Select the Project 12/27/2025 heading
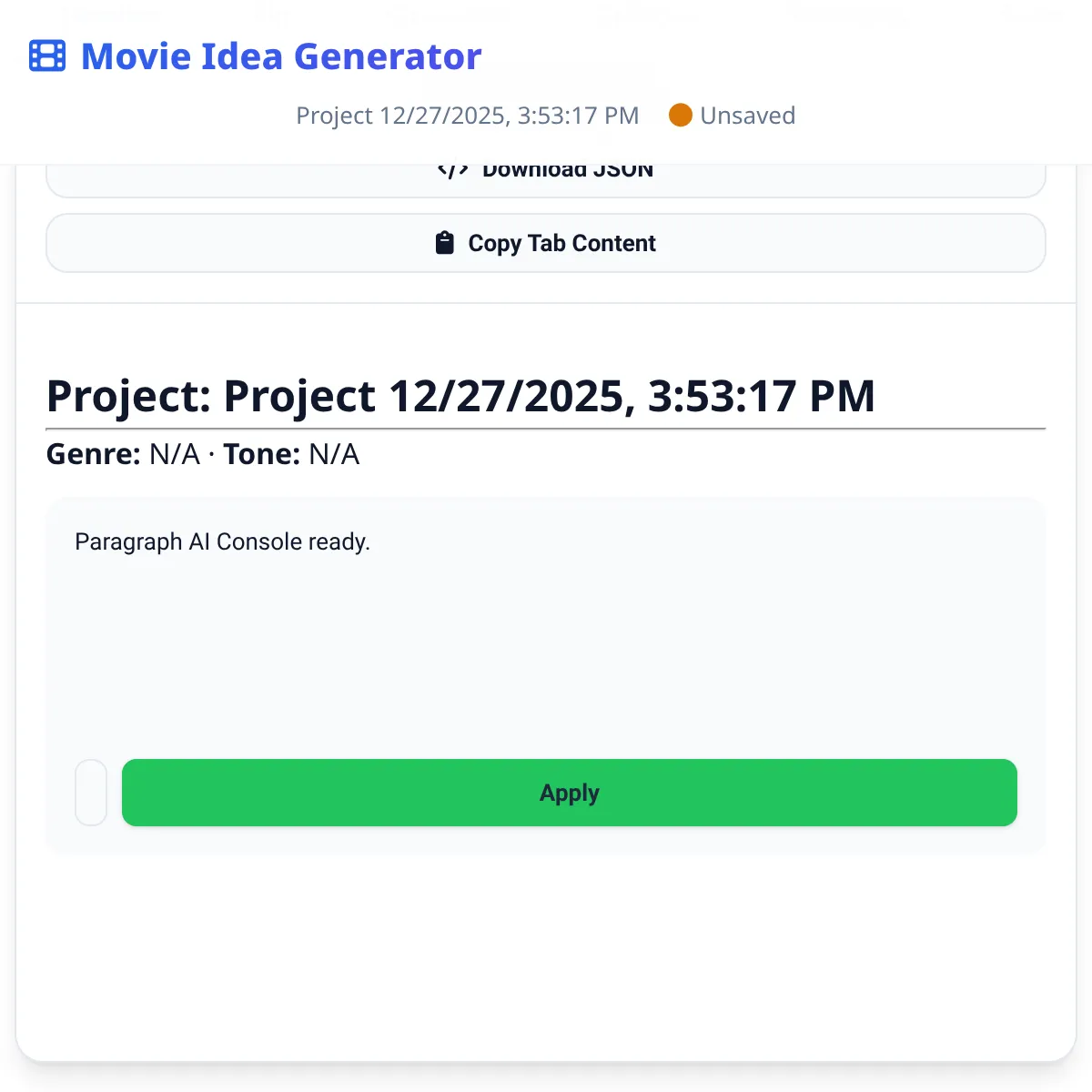The image size is (1092, 1092). pos(461,395)
